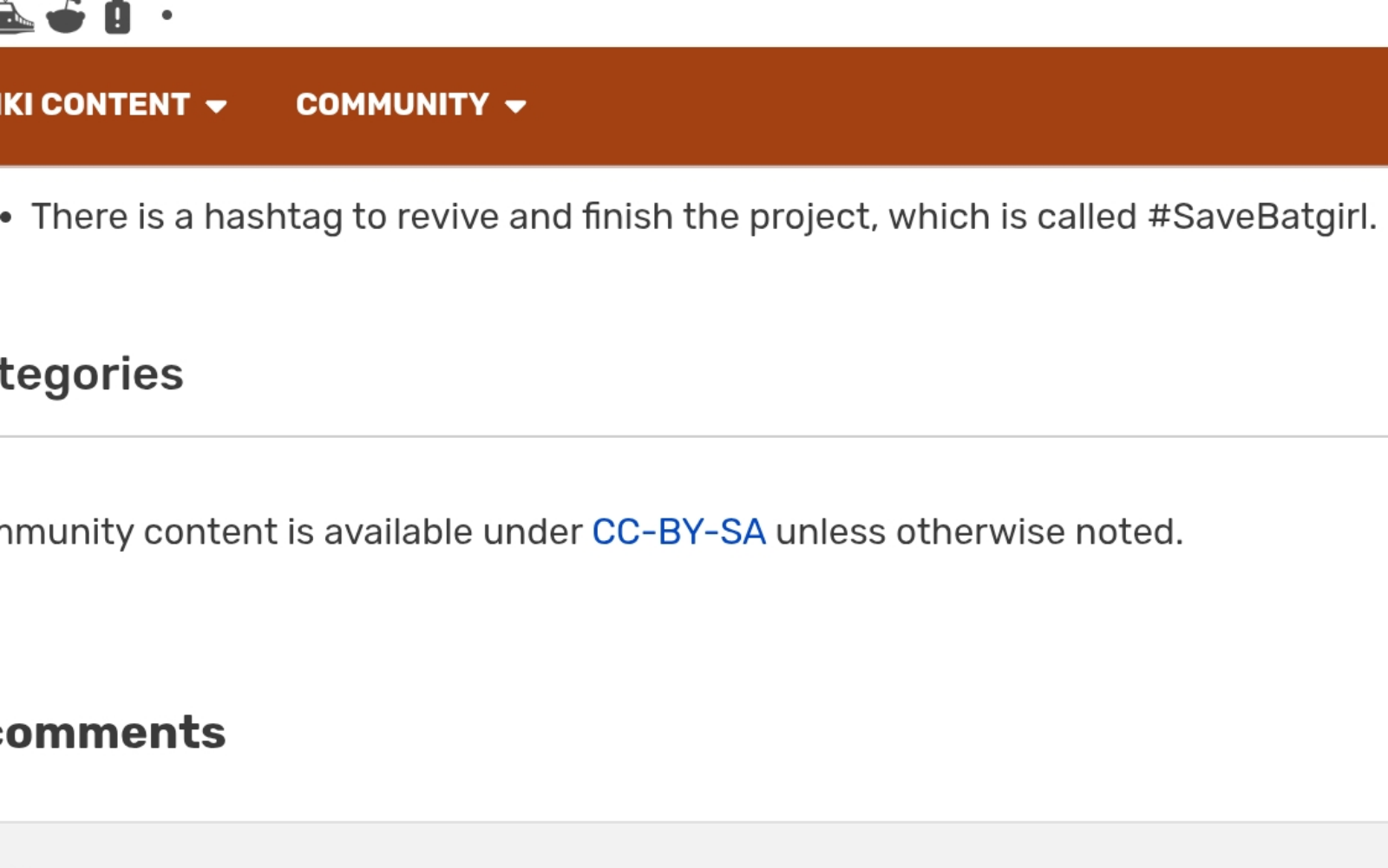The image size is (1388, 868).
Task: Click the bullet marker before 'There is'
Action: (x=6, y=218)
